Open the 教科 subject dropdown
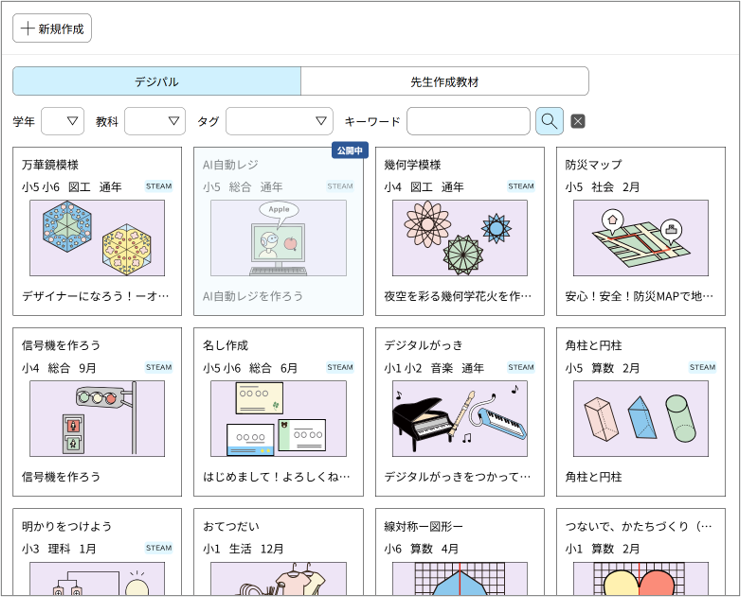 coord(154,121)
